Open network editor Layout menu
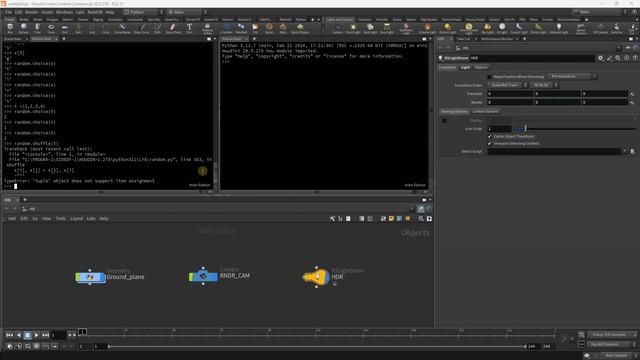640x360 pixels. (x=76, y=219)
